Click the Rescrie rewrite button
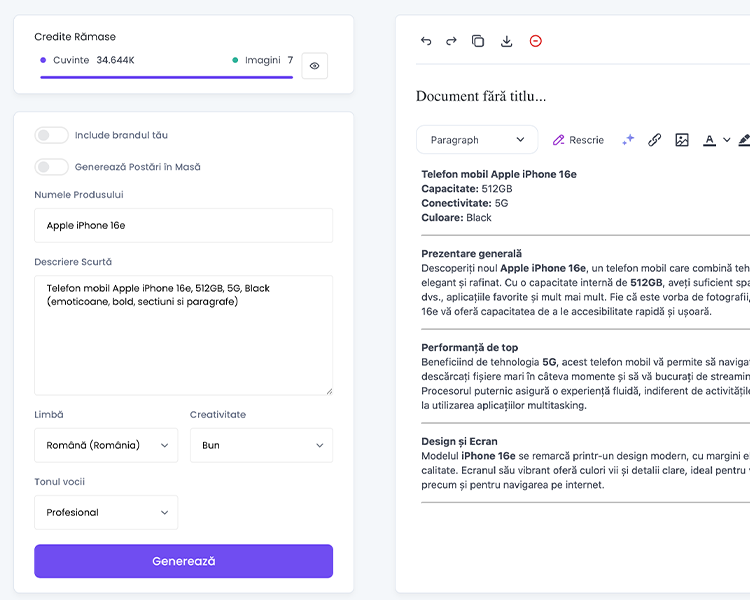Screen dimensions: 750x600 pyautogui.click(x=578, y=140)
